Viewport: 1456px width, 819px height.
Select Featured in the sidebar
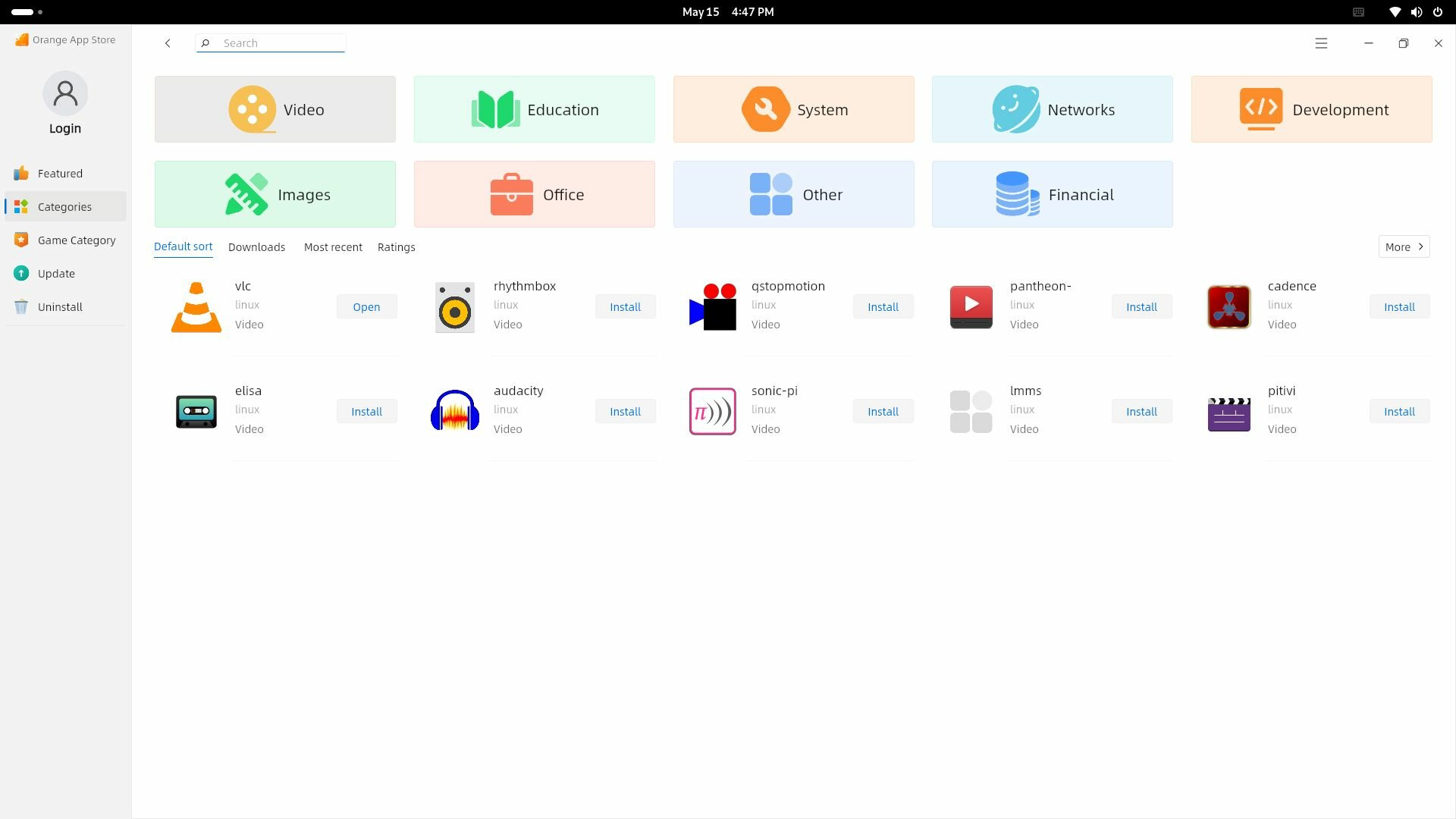(x=65, y=173)
